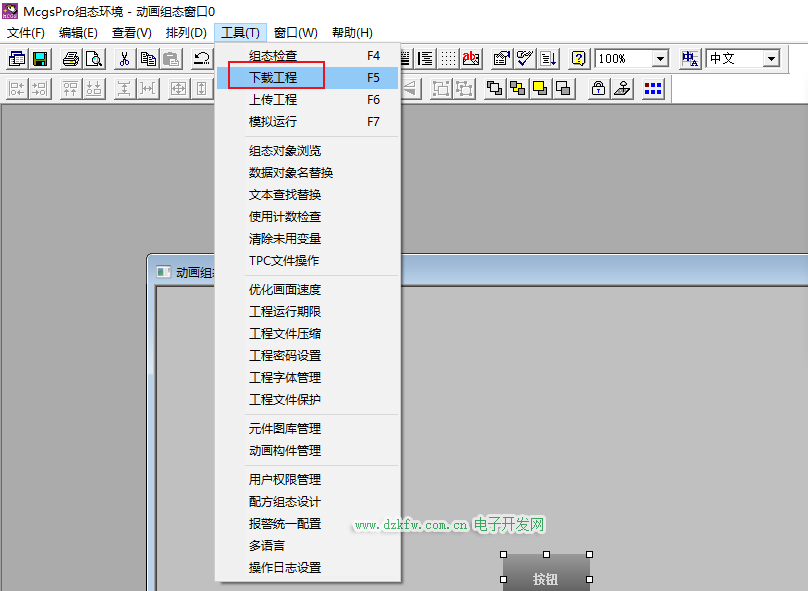This screenshot has width=808, height=591.
Task: Click the Copy toolbar icon
Action: click(x=148, y=59)
